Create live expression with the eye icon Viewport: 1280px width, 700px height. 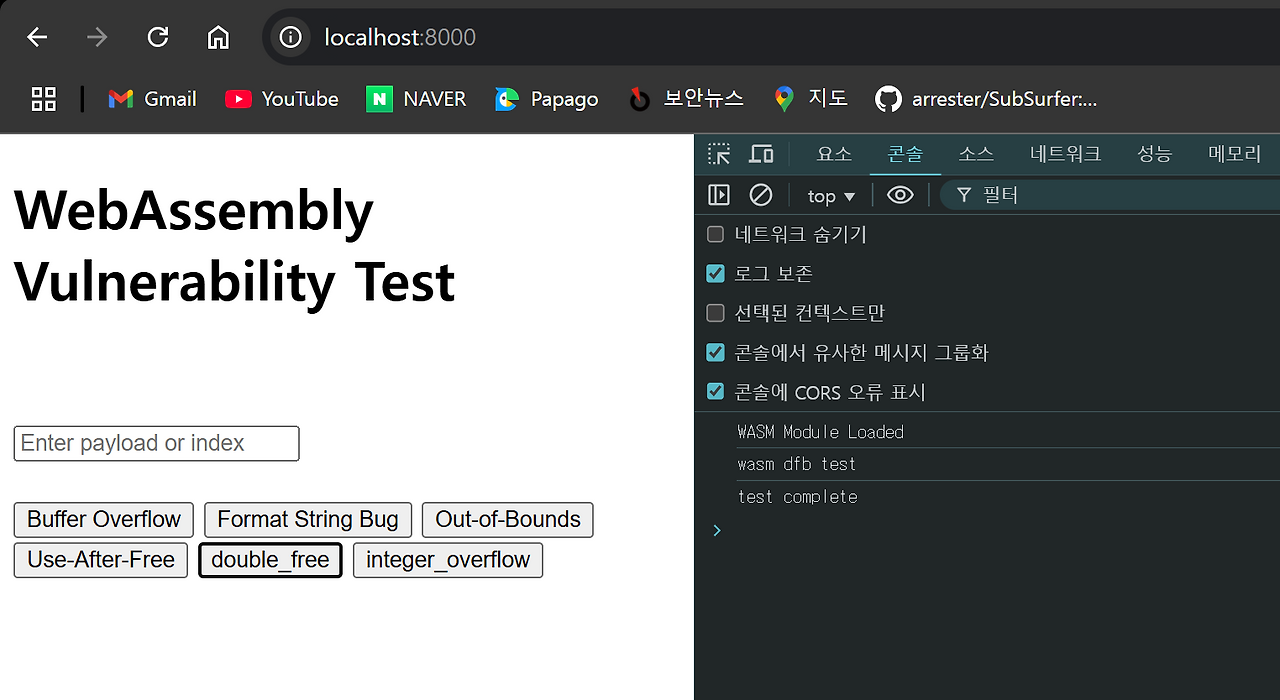click(900, 195)
